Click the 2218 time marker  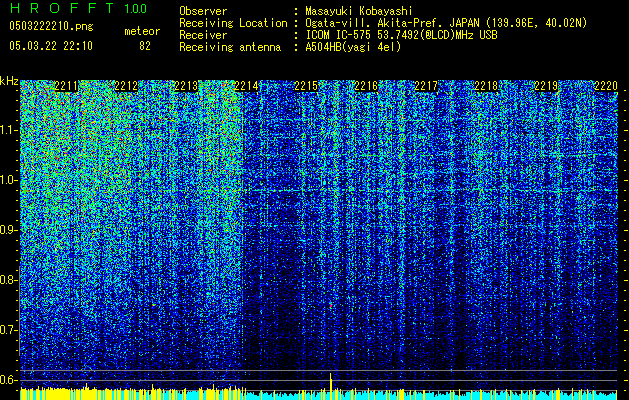click(486, 86)
